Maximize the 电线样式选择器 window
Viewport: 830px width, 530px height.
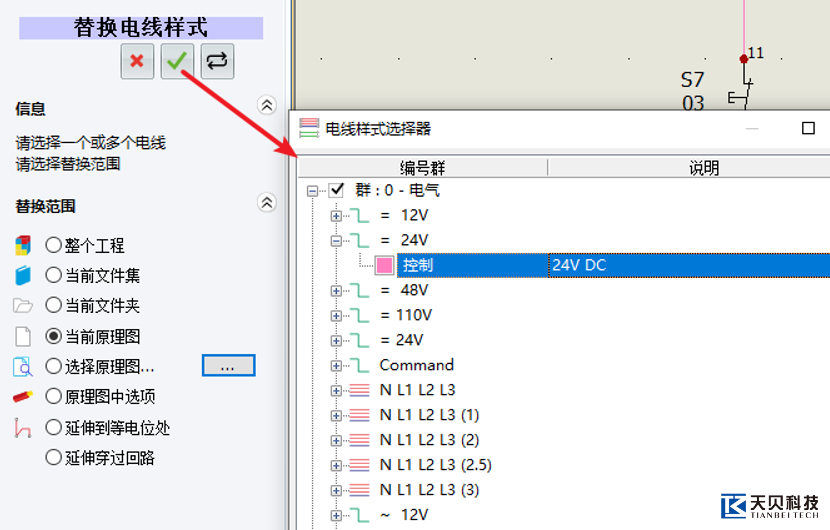(808, 128)
